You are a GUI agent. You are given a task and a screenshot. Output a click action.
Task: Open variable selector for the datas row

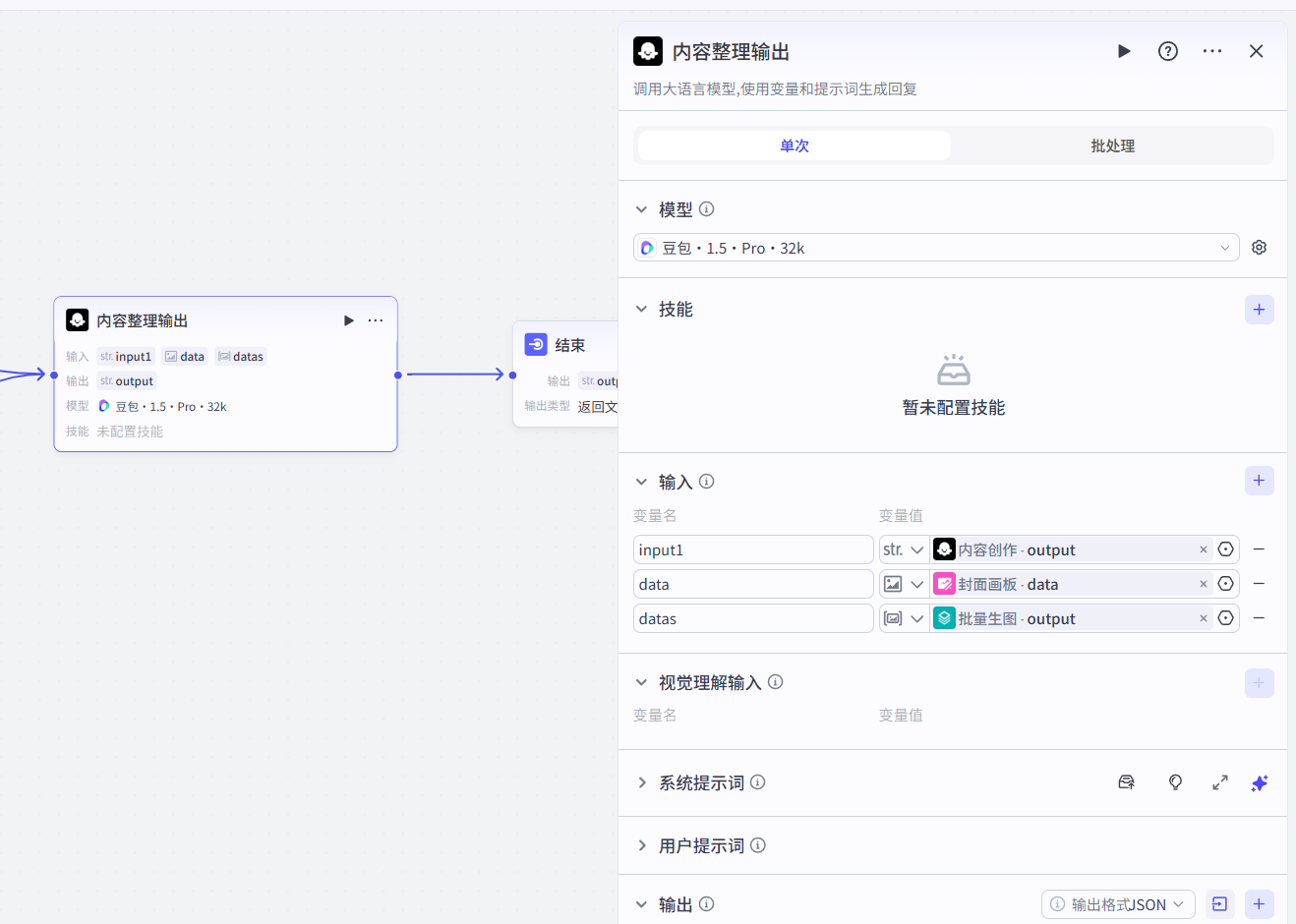pyautogui.click(x=1226, y=618)
